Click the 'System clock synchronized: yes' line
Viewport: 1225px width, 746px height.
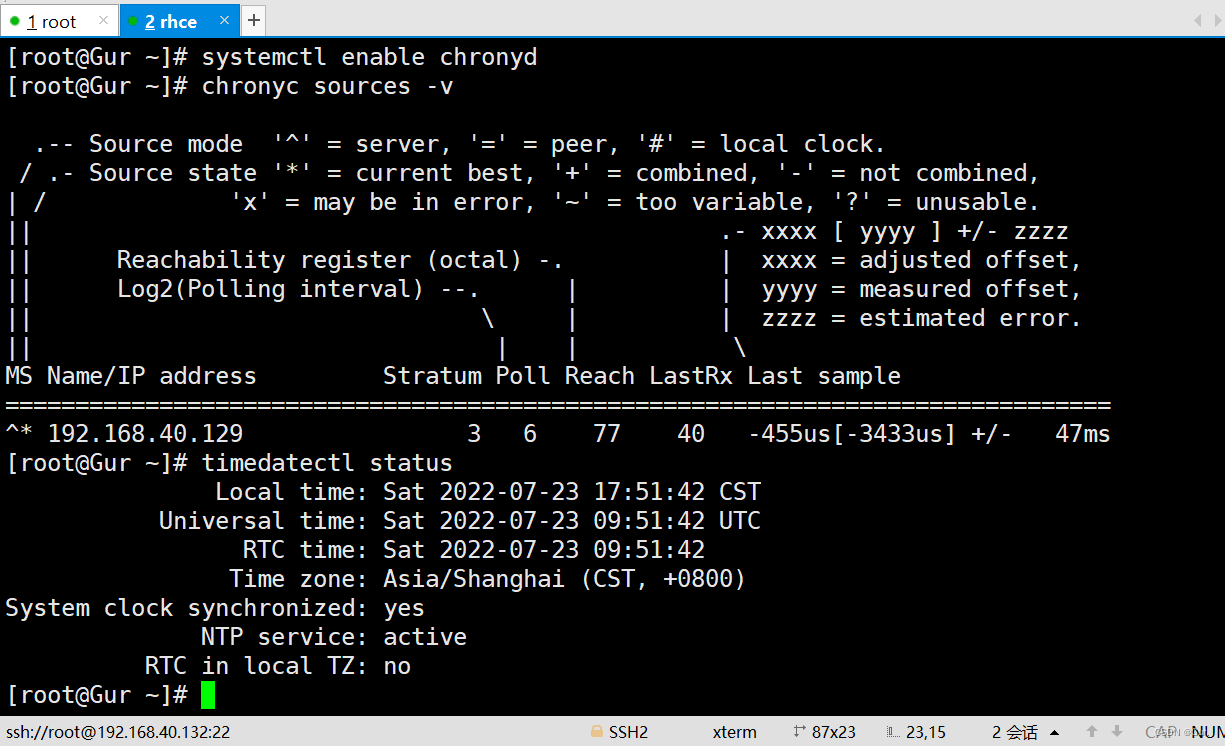tap(215, 608)
